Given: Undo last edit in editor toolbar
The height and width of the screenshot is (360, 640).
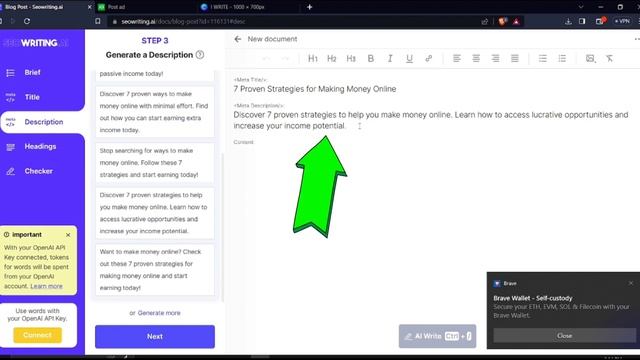Looking at the screenshot, I should point(266,58).
